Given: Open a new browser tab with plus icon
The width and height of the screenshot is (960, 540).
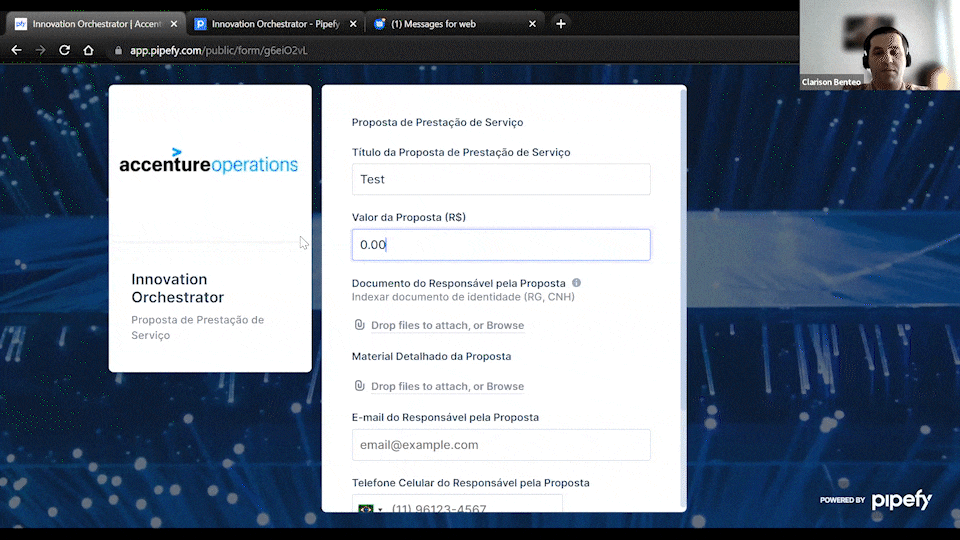Looking at the screenshot, I should pos(561,23).
